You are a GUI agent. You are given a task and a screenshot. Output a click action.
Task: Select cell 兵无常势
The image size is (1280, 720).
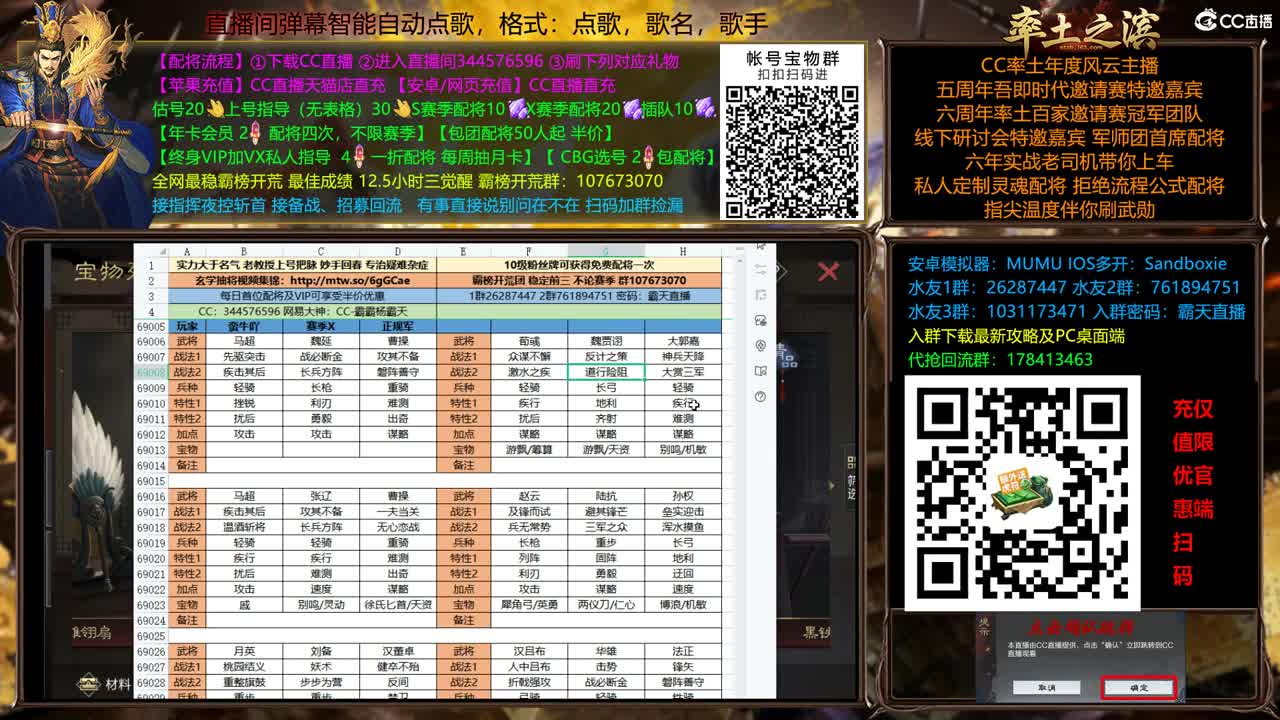click(529, 527)
